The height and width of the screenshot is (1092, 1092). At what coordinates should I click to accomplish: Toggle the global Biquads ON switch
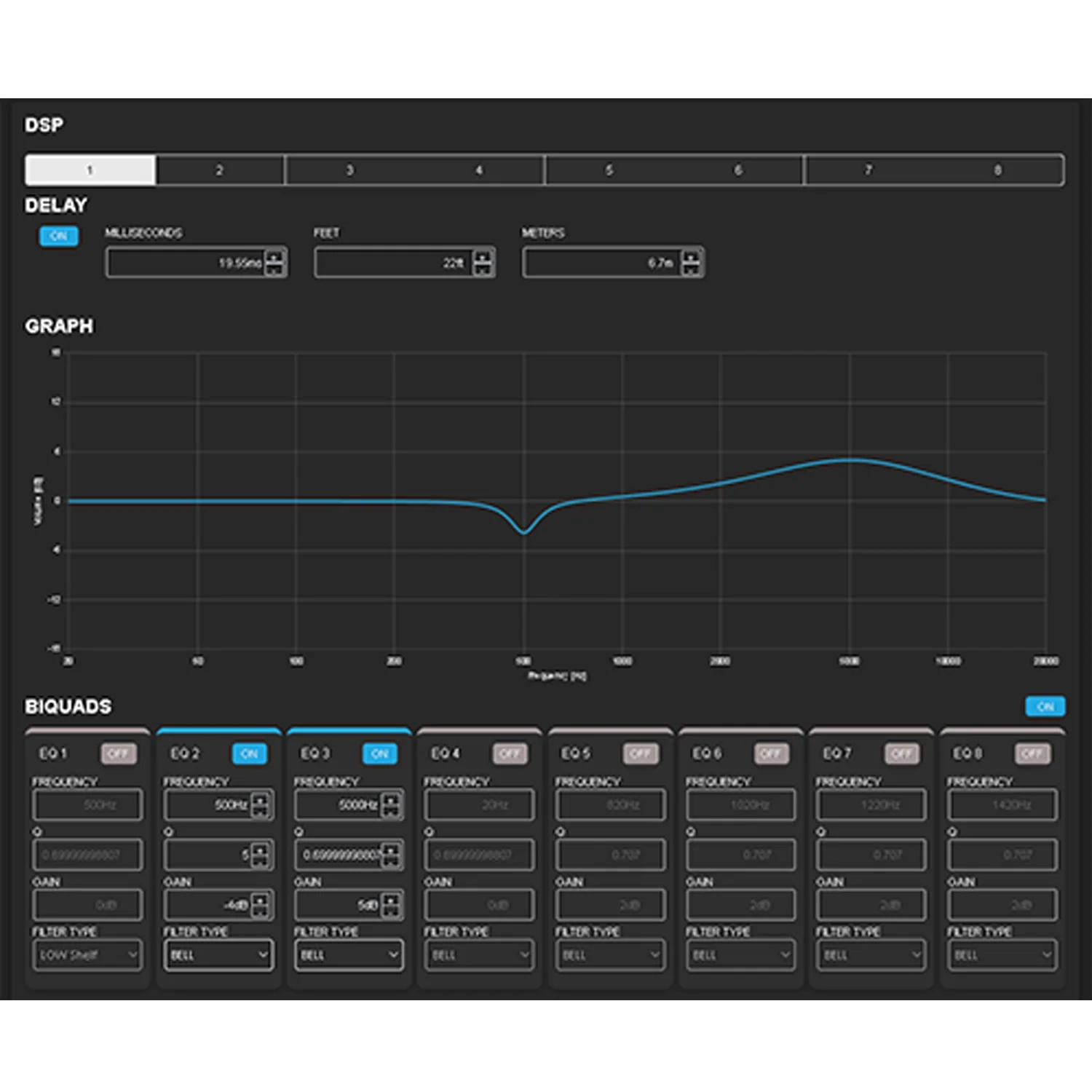coord(1045,706)
